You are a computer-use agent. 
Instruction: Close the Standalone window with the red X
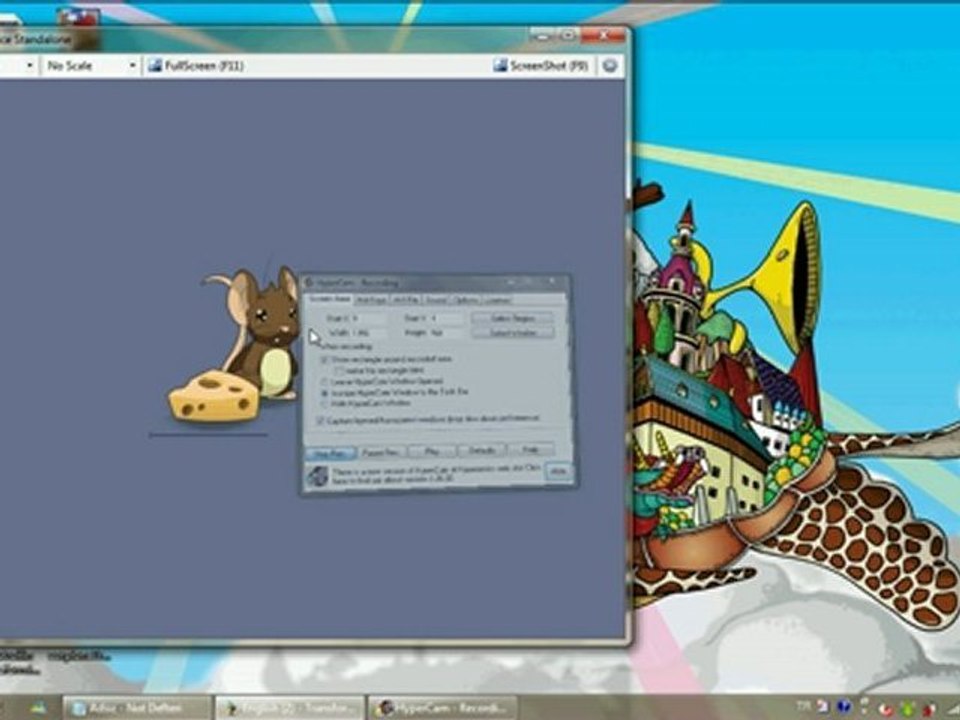tap(602, 36)
